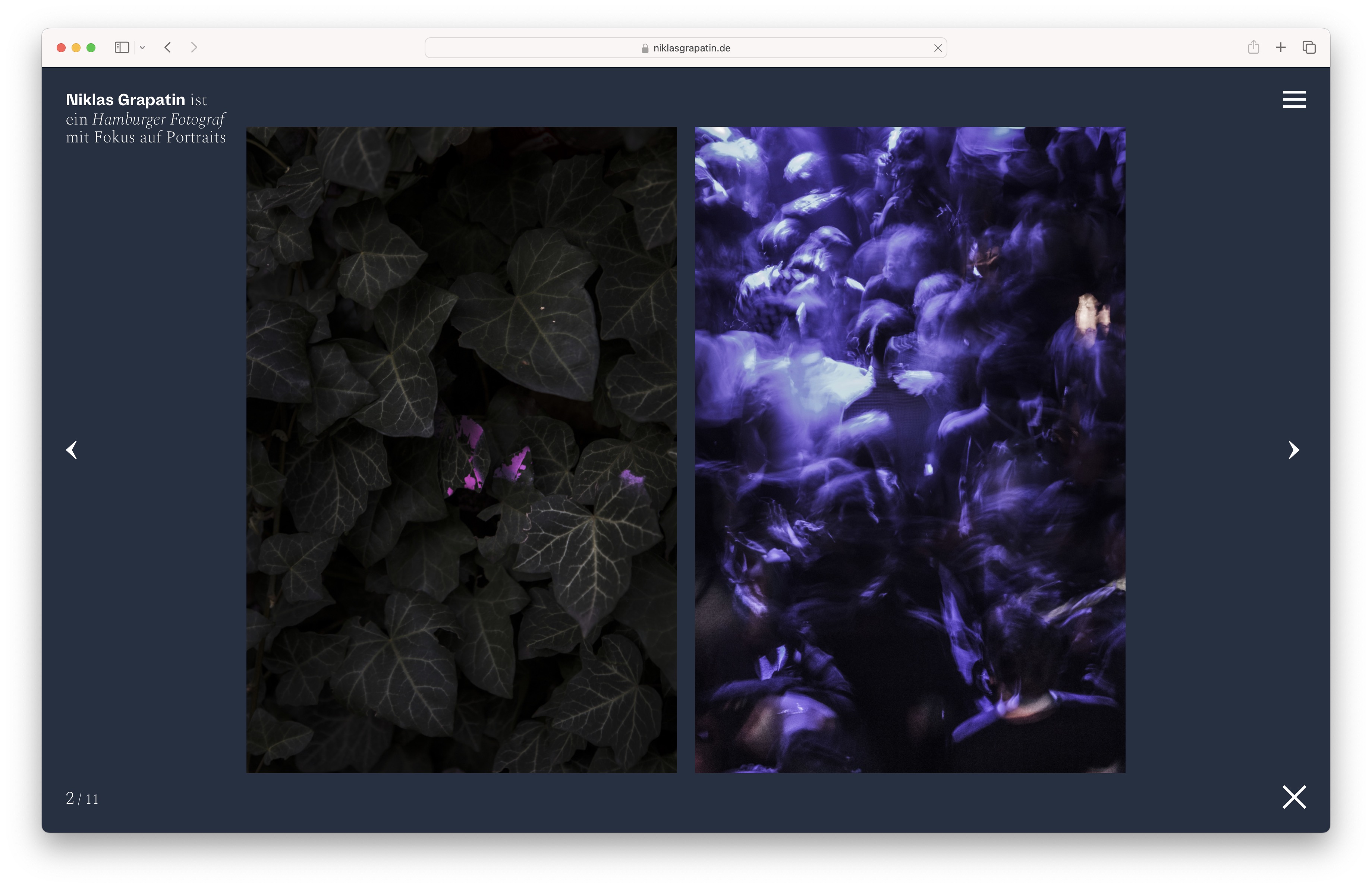Click the browser forward navigation arrow
This screenshot has width=1372, height=888.
(x=194, y=48)
